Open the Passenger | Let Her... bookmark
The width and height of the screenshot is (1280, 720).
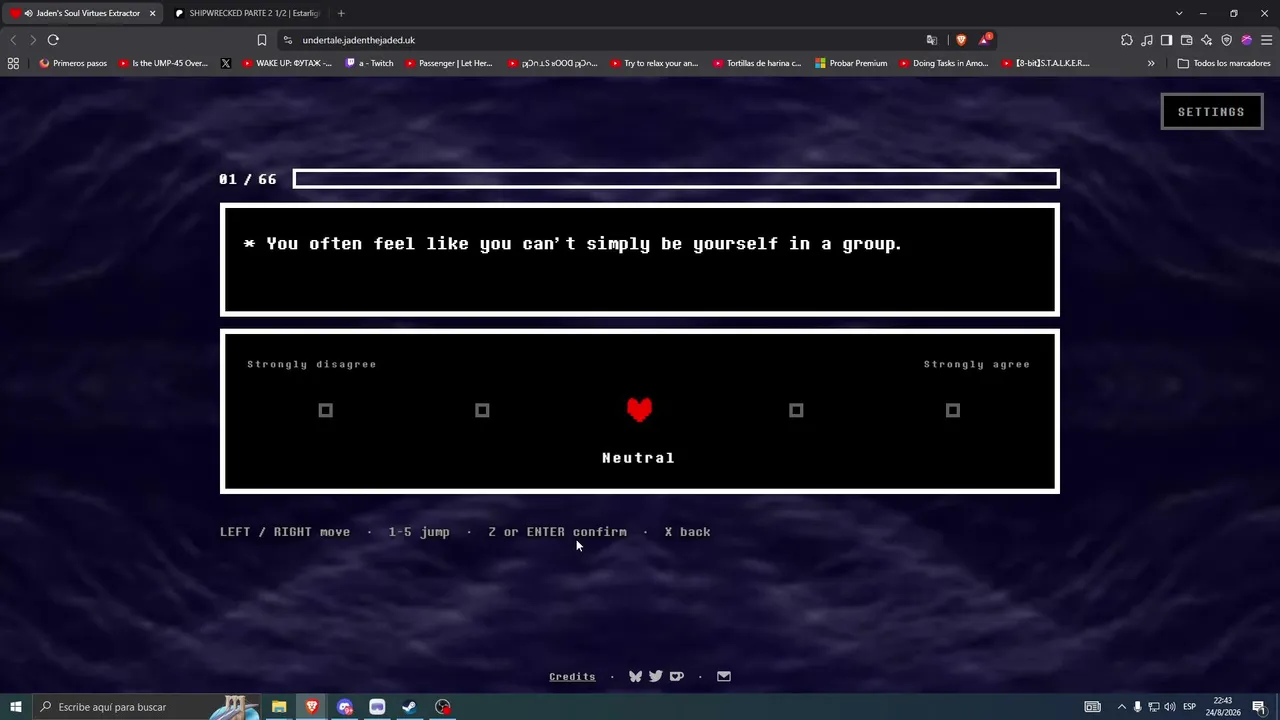coord(449,63)
